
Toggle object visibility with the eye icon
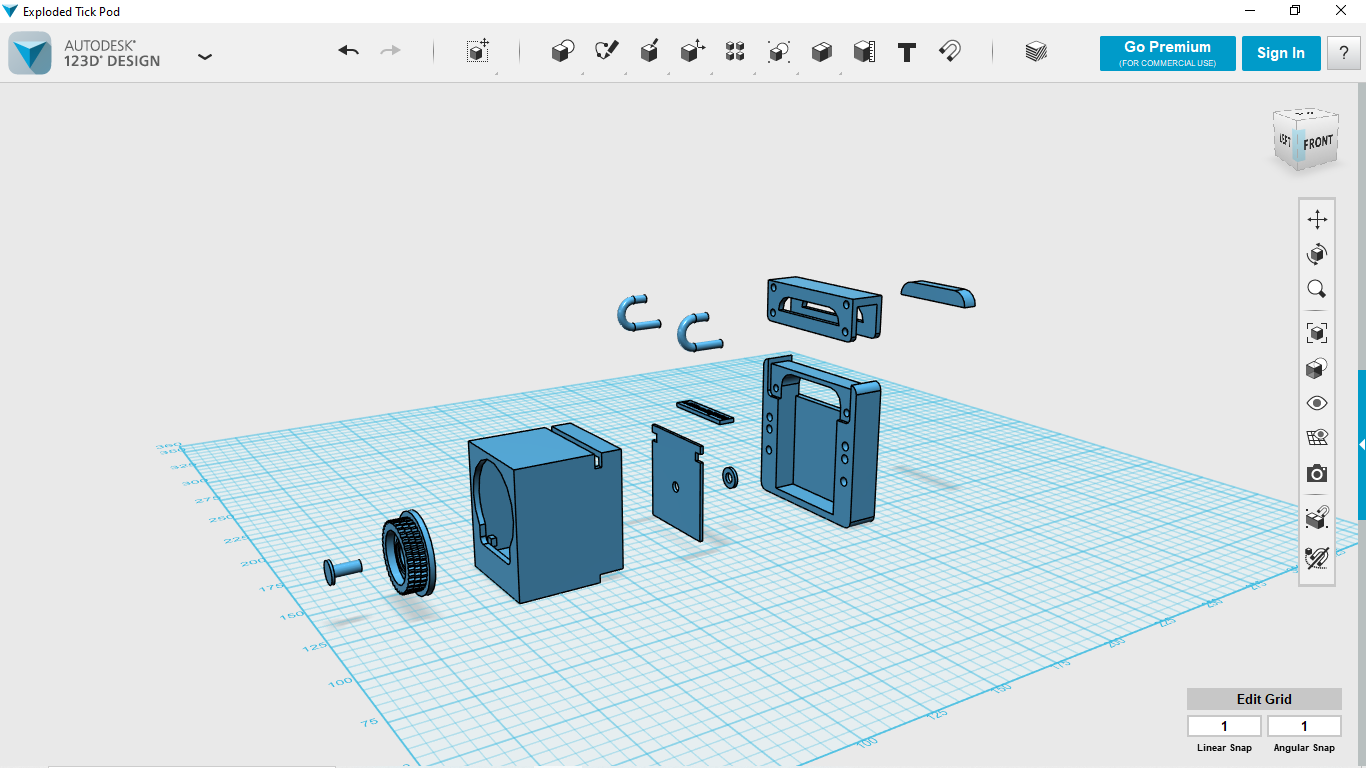1317,403
